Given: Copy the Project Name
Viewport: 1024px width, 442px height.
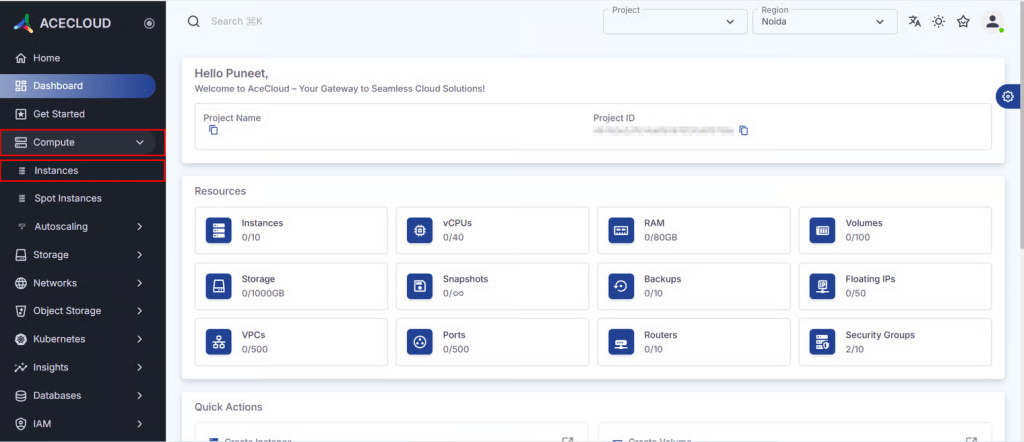Looking at the screenshot, I should (x=213, y=131).
